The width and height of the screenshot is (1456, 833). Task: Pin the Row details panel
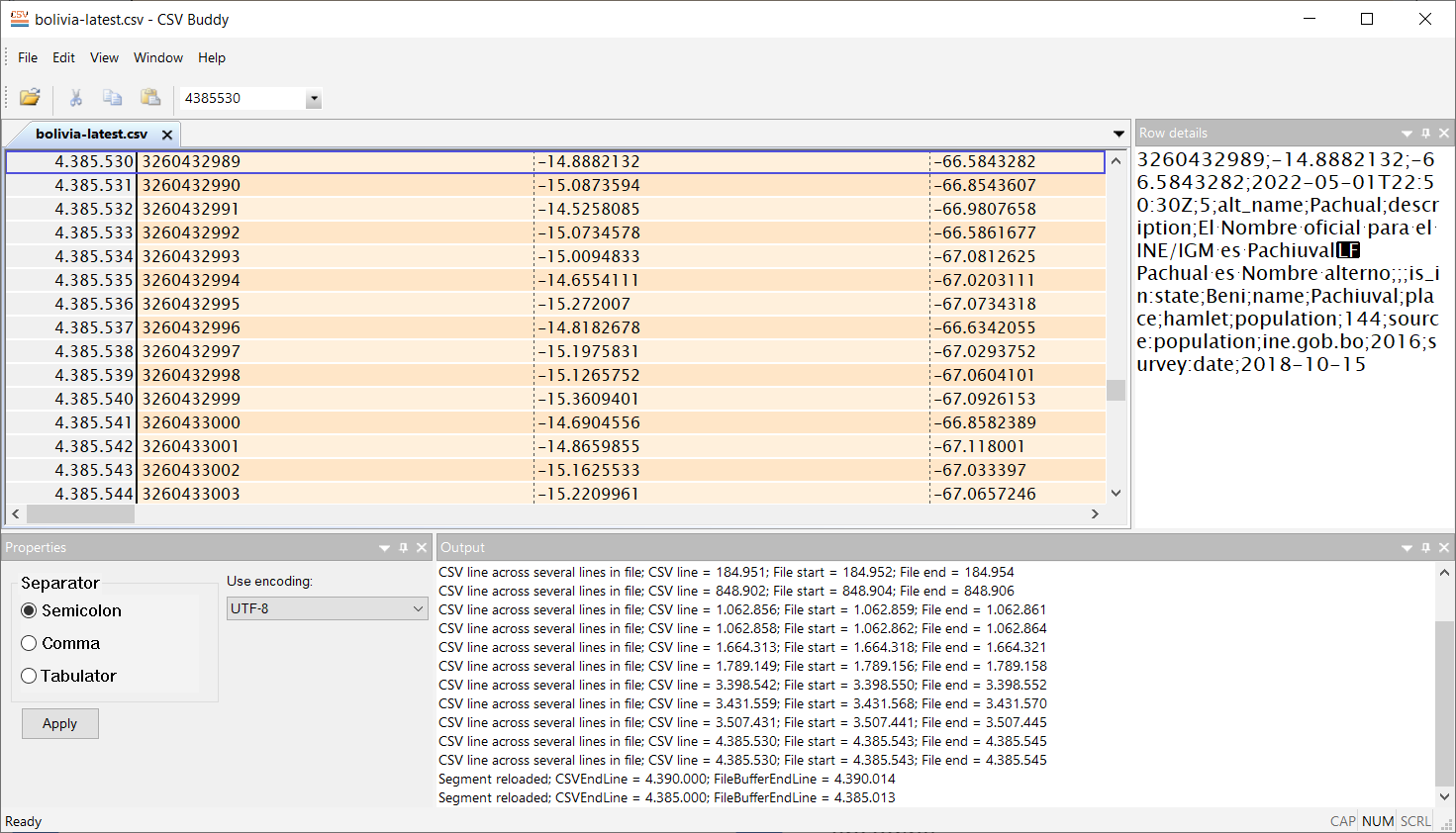pos(1425,133)
